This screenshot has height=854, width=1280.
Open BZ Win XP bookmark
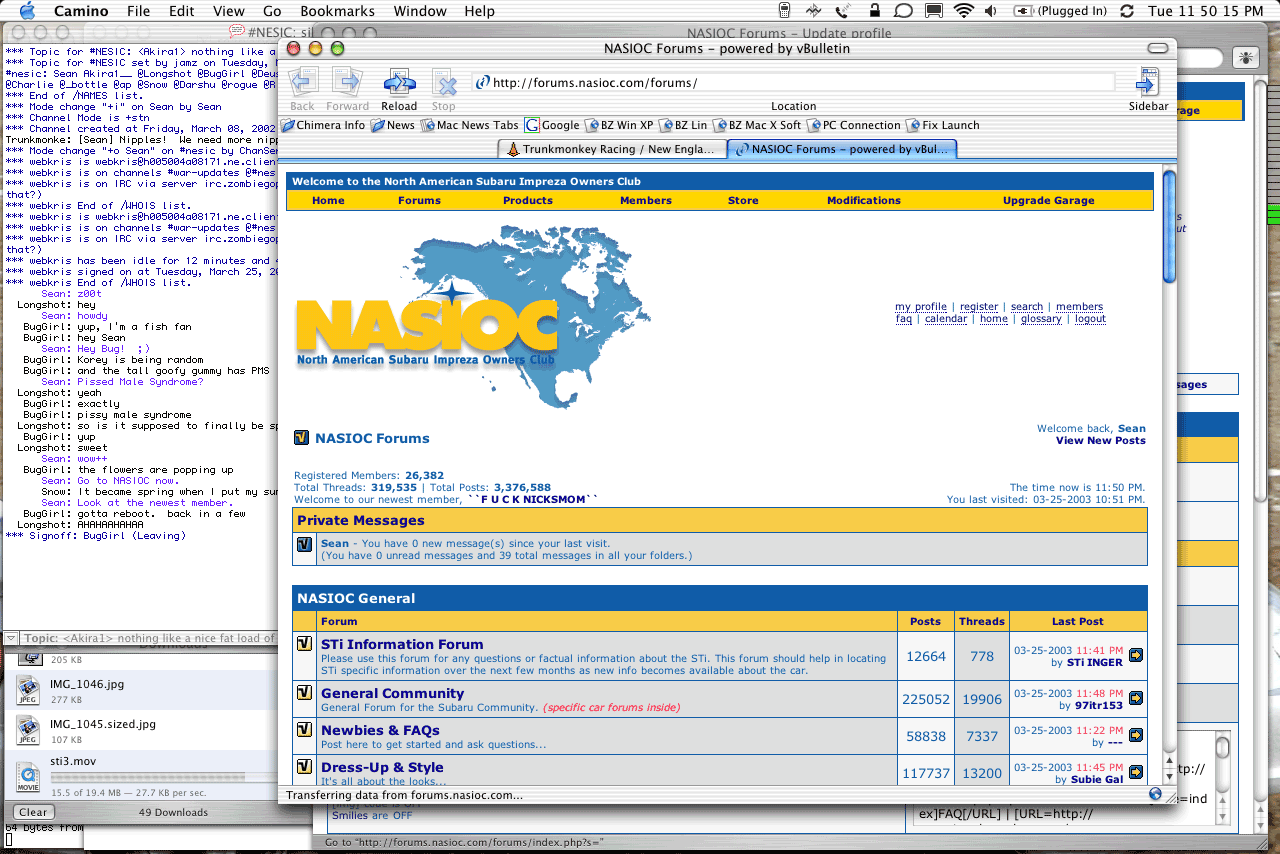coord(618,125)
